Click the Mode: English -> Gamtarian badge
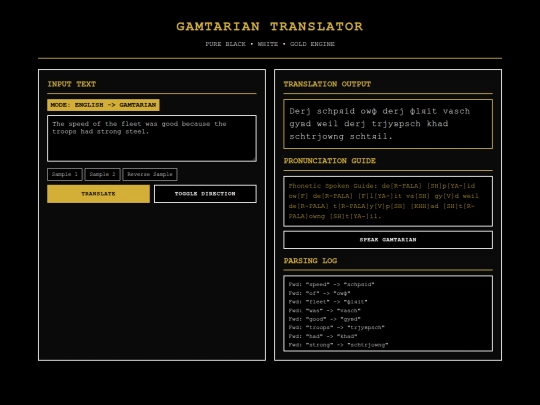 point(103,105)
